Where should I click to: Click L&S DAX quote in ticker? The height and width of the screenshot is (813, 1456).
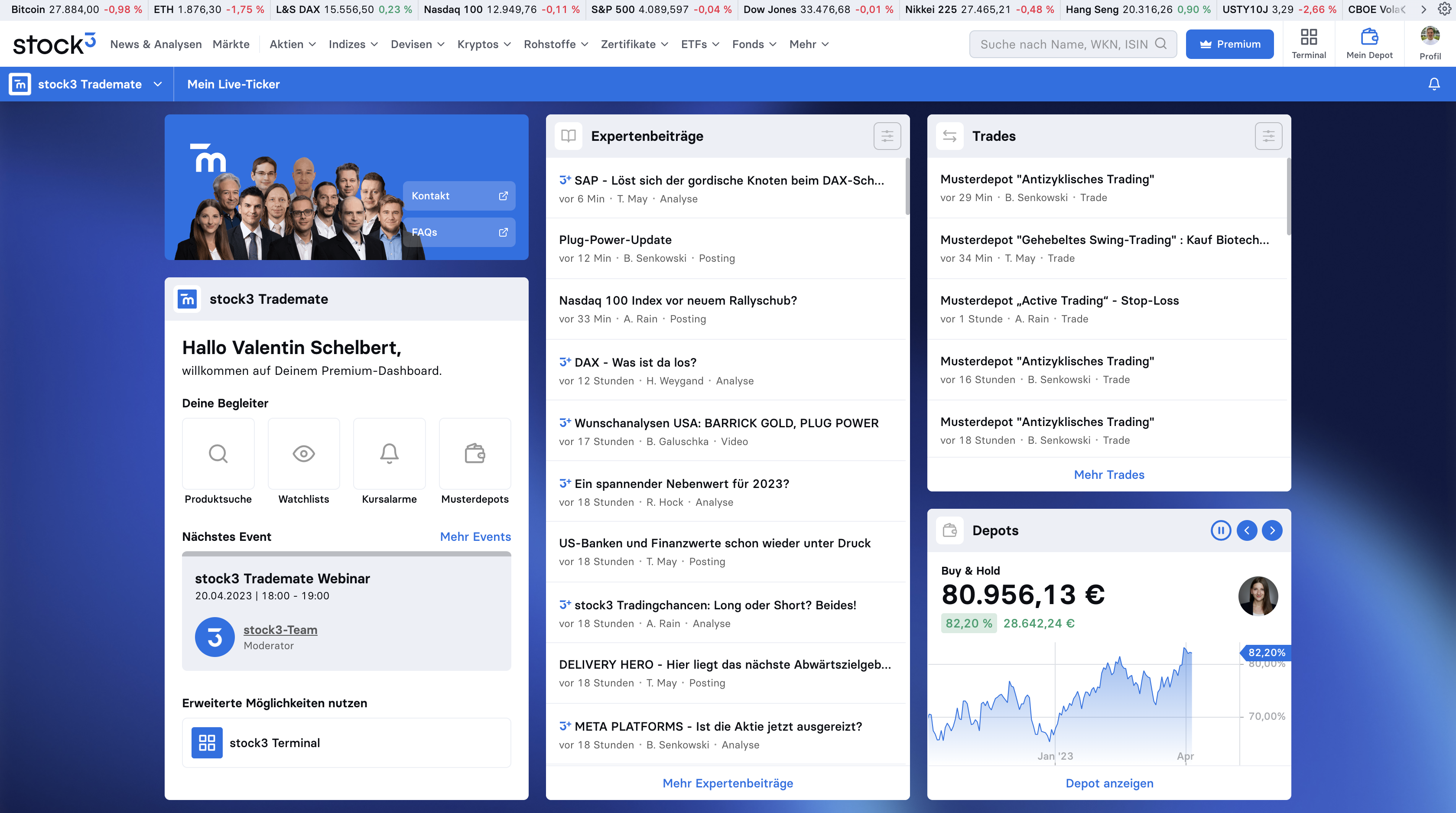click(x=344, y=10)
